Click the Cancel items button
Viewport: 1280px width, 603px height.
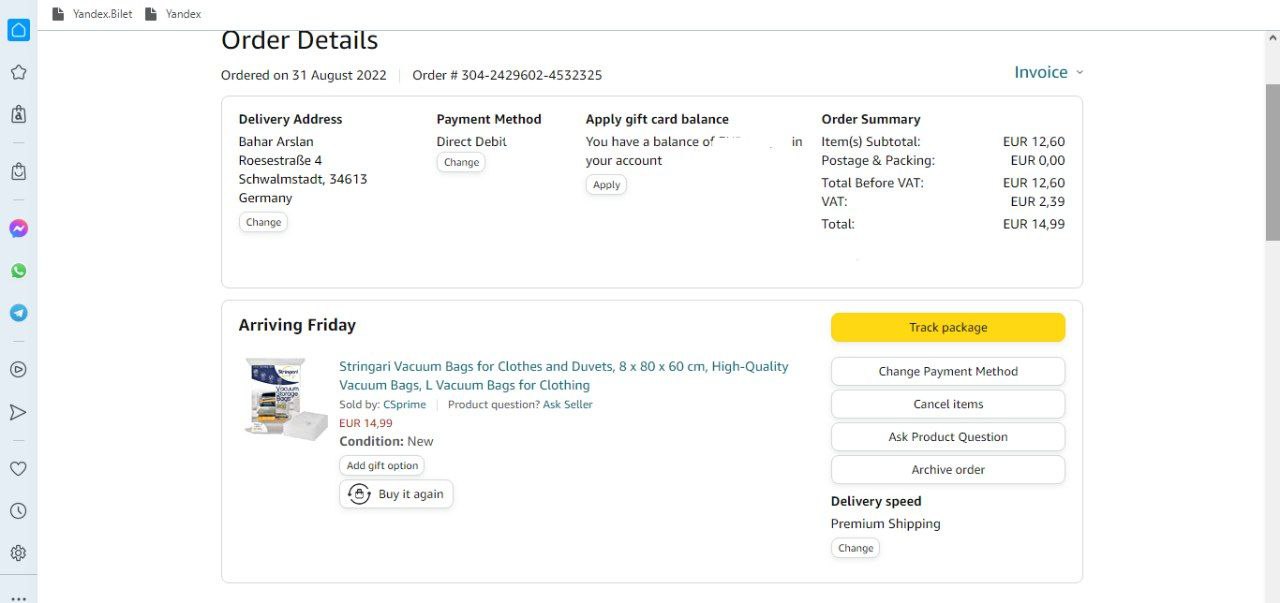point(947,404)
